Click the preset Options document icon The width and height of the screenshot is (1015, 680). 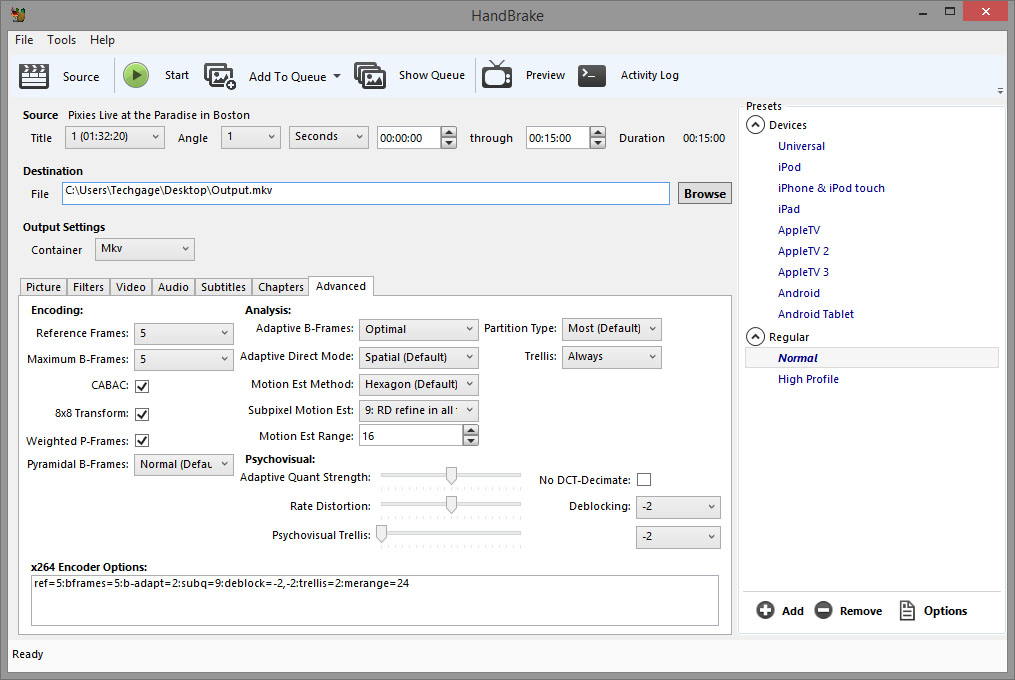coord(907,610)
